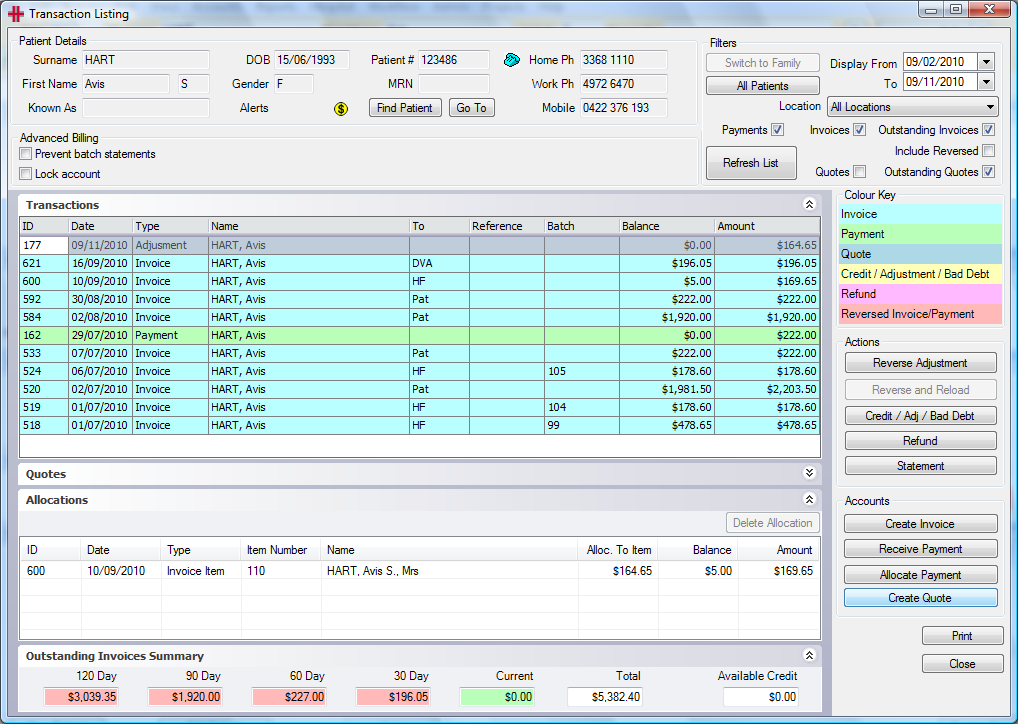This screenshot has height=724, width=1018.
Task: Click the red cross app icon in title bar
Action: click(16, 14)
